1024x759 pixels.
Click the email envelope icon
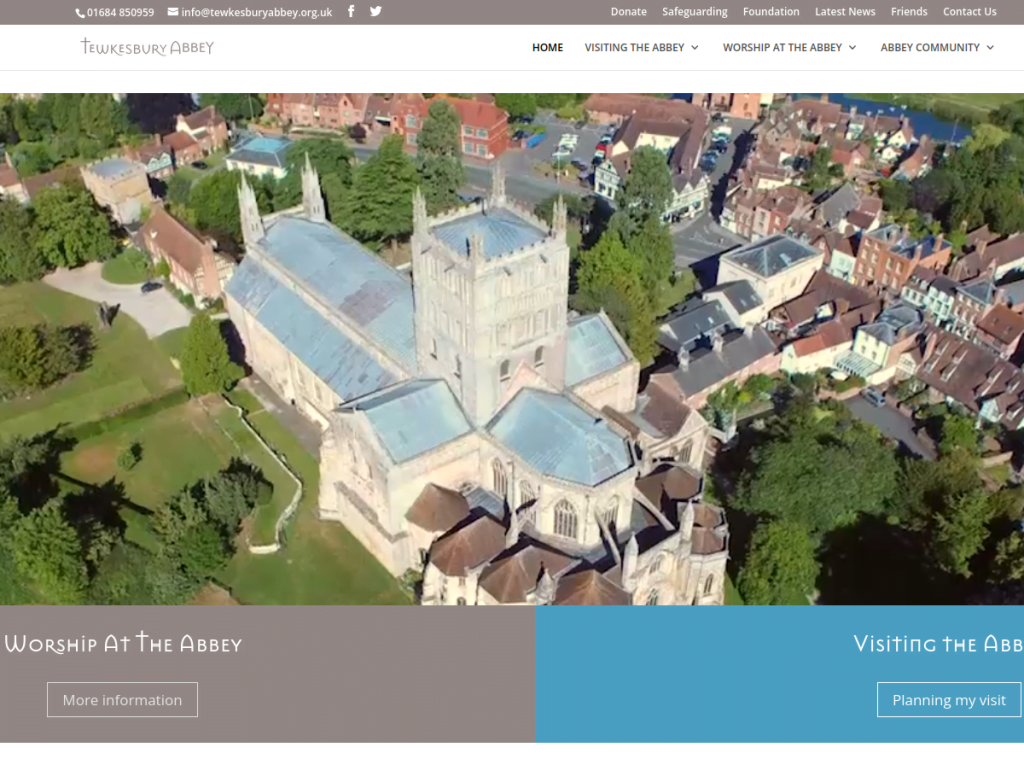pyautogui.click(x=173, y=12)
